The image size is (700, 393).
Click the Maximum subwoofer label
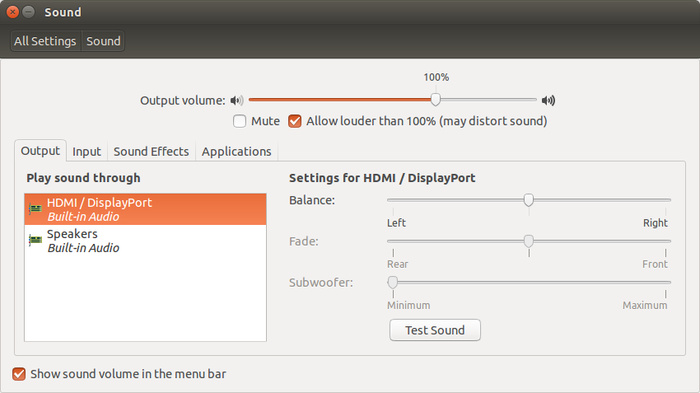coord(645,305)
